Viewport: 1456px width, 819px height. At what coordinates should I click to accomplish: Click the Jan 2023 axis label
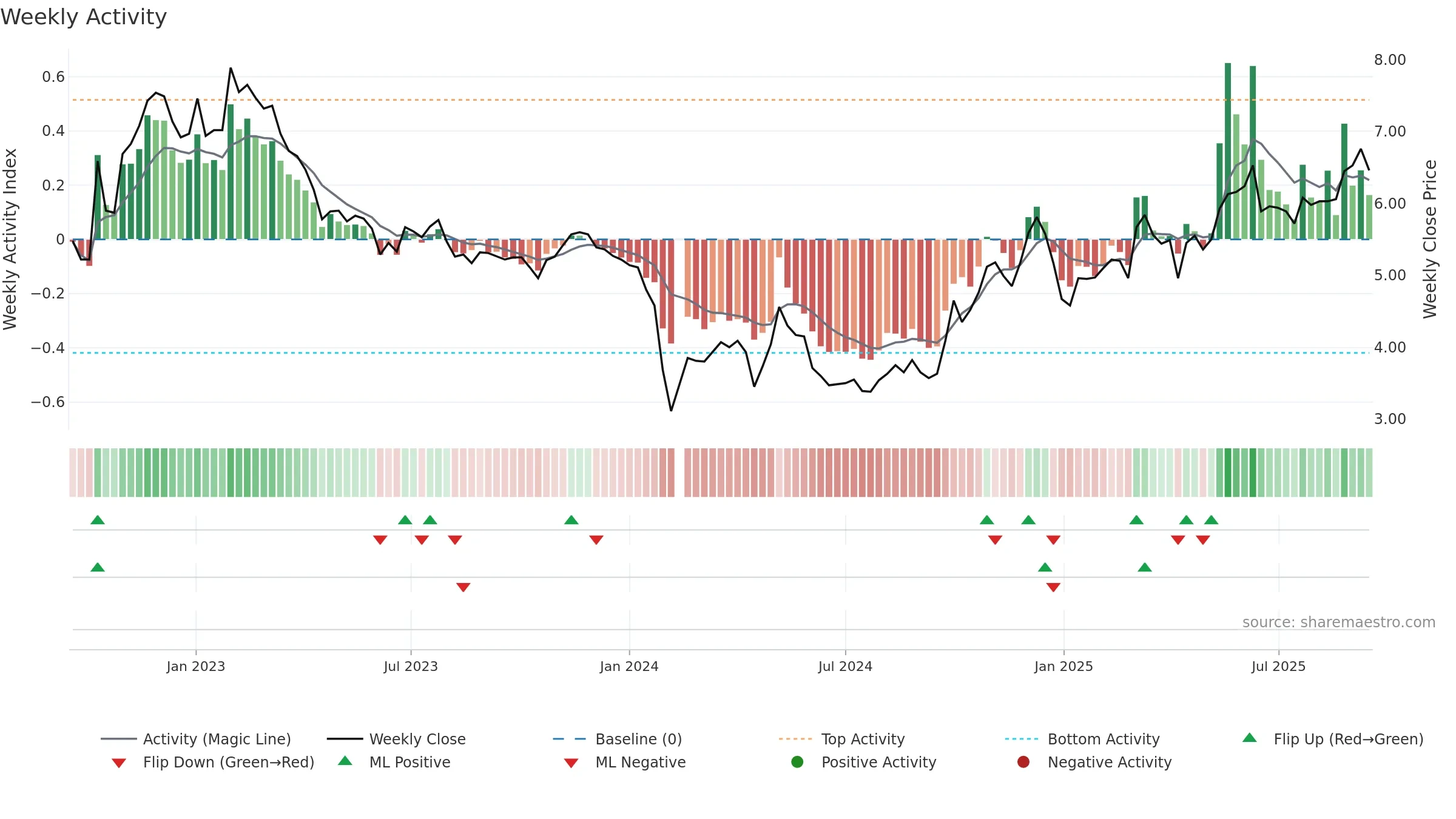[x=196, y=666]
